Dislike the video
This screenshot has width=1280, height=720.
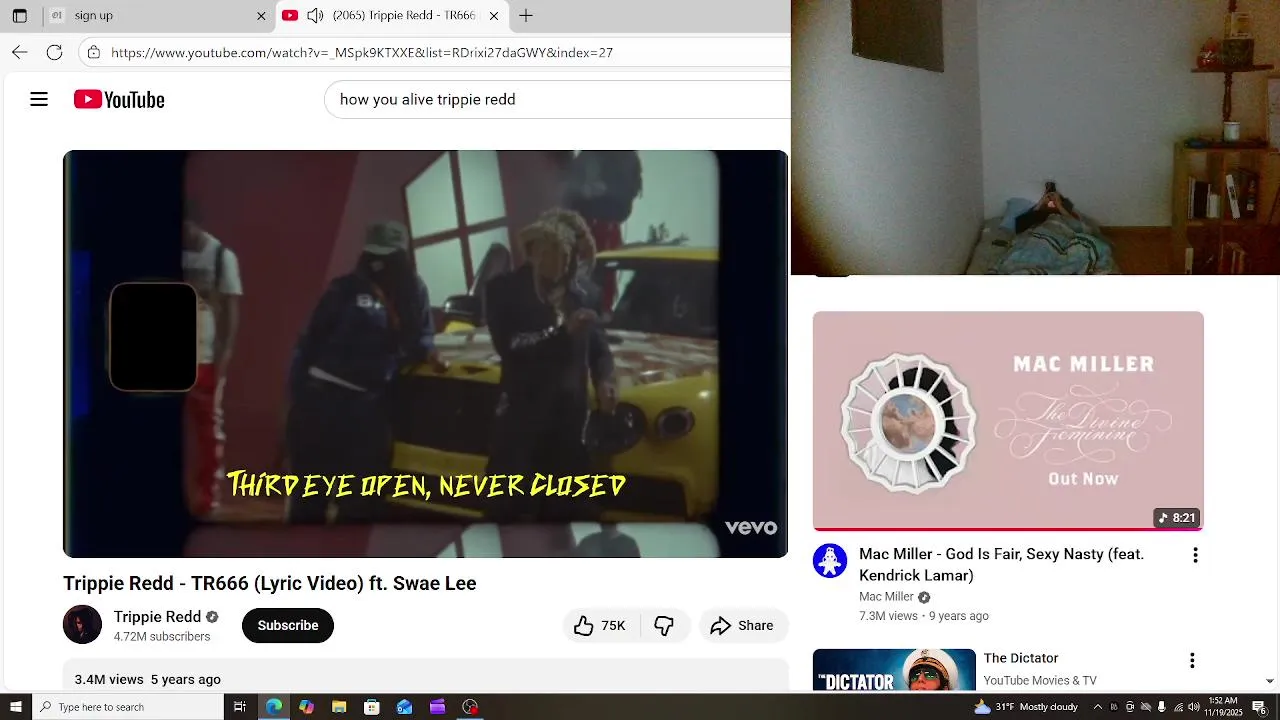(664, 625)
